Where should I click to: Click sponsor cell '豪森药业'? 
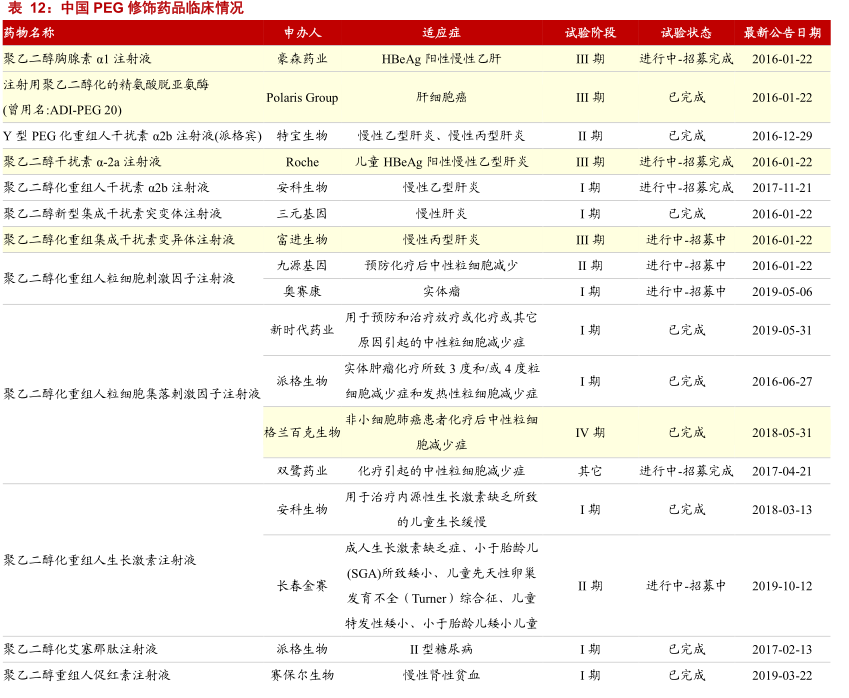(302, 58)
